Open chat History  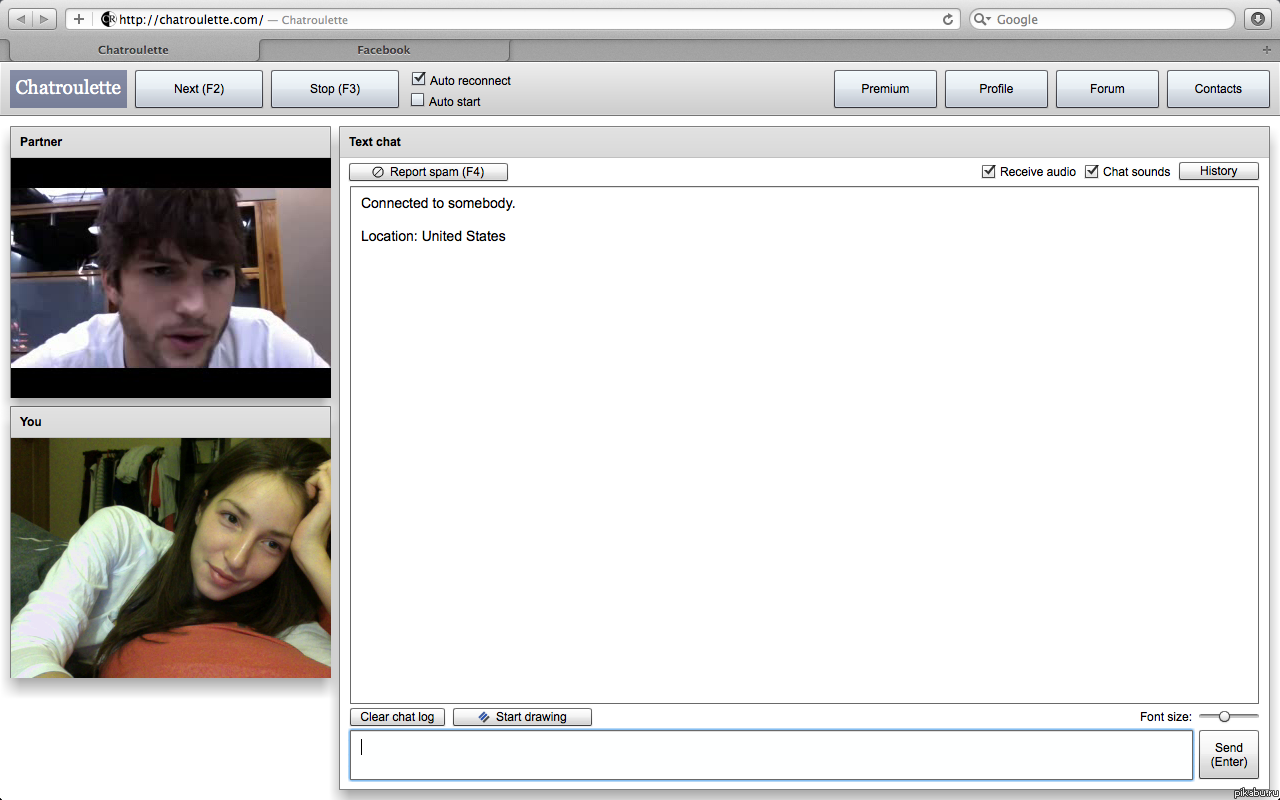click(1218, 171)
